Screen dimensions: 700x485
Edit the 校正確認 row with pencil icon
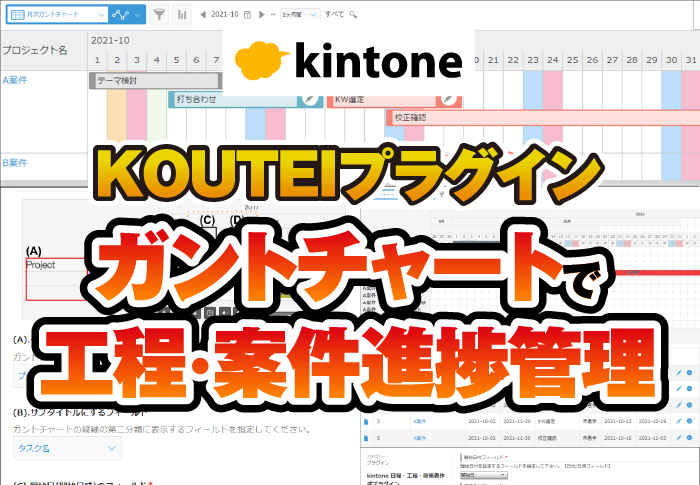679,438
